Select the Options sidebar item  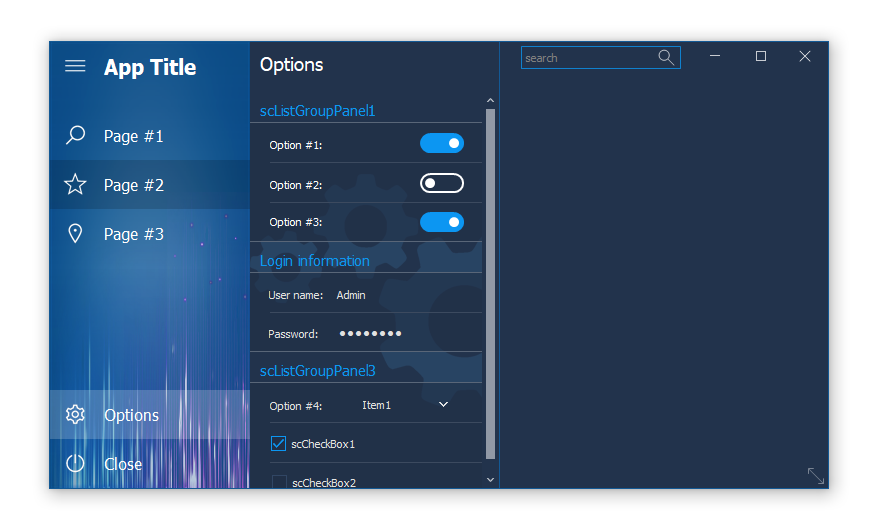point(149,414)
